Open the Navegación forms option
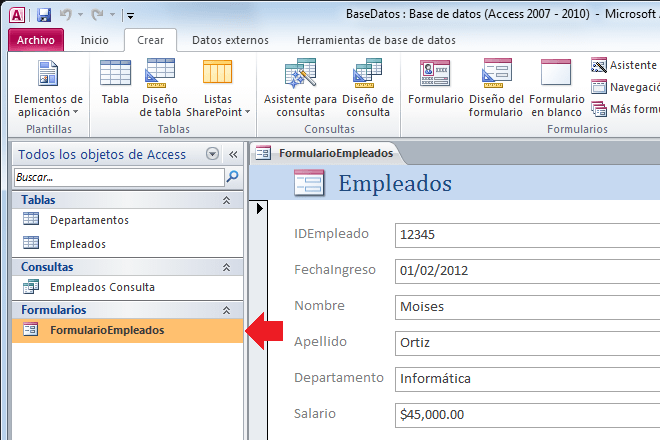The image size is (660, 440). [x=625, y=87]
